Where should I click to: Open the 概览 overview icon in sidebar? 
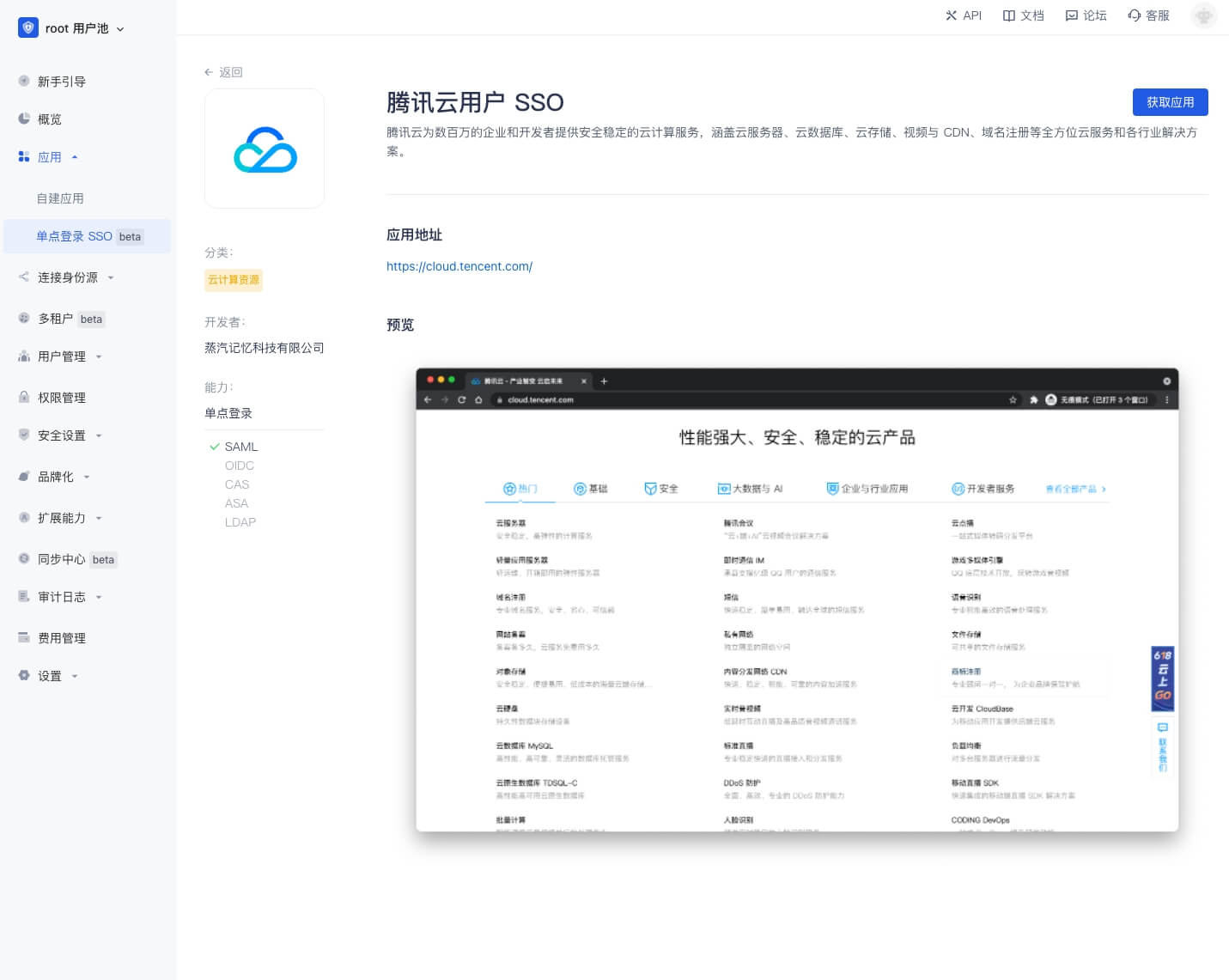23,119
